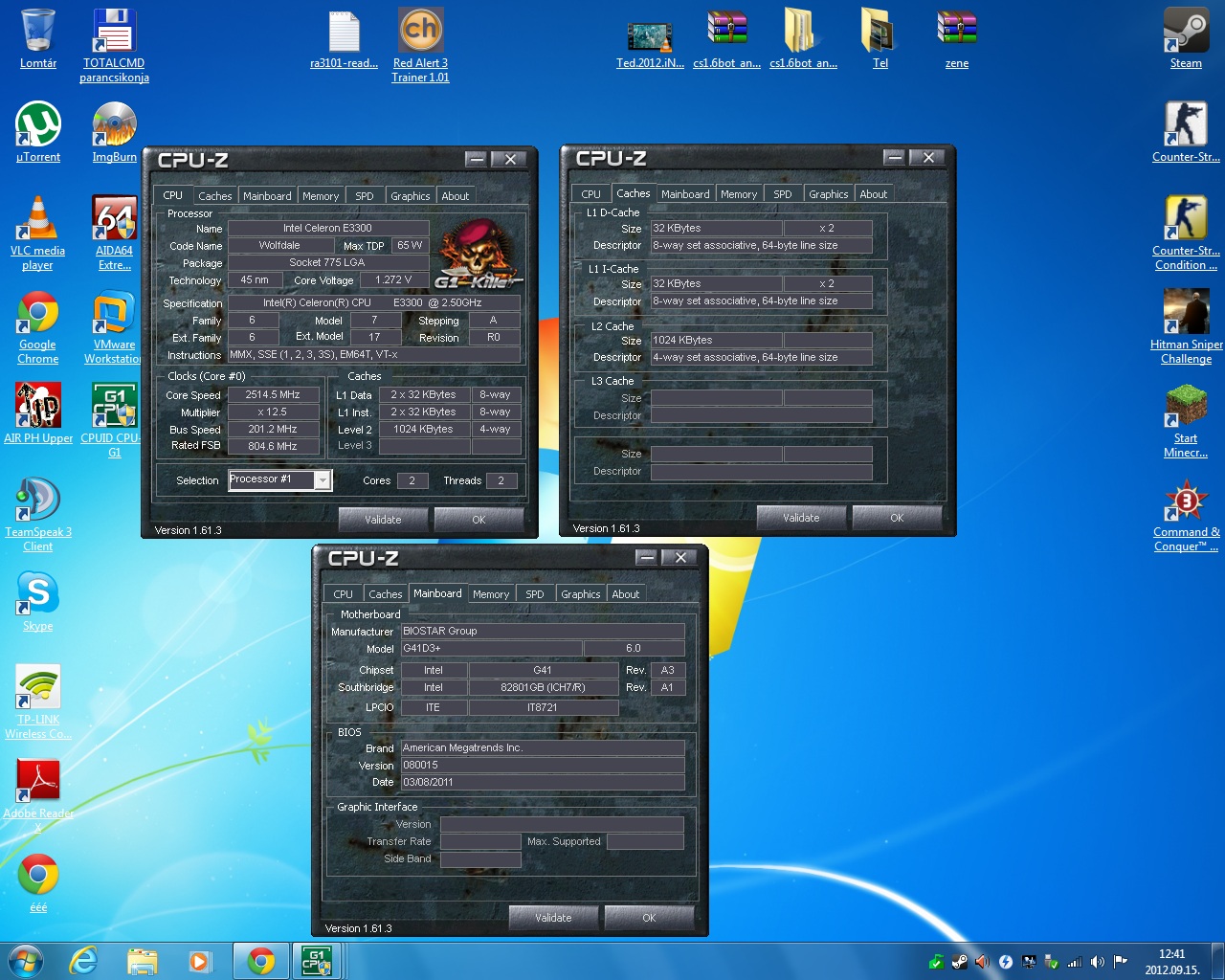Expand the Processor #1 selection dropdown

point(323,480)
